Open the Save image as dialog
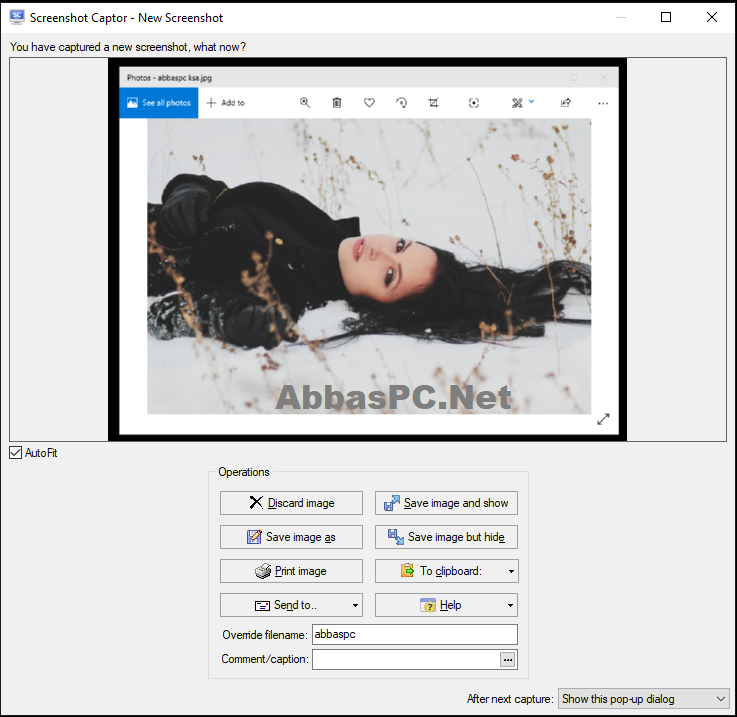The image size is (737, 717). click(291, 537)
